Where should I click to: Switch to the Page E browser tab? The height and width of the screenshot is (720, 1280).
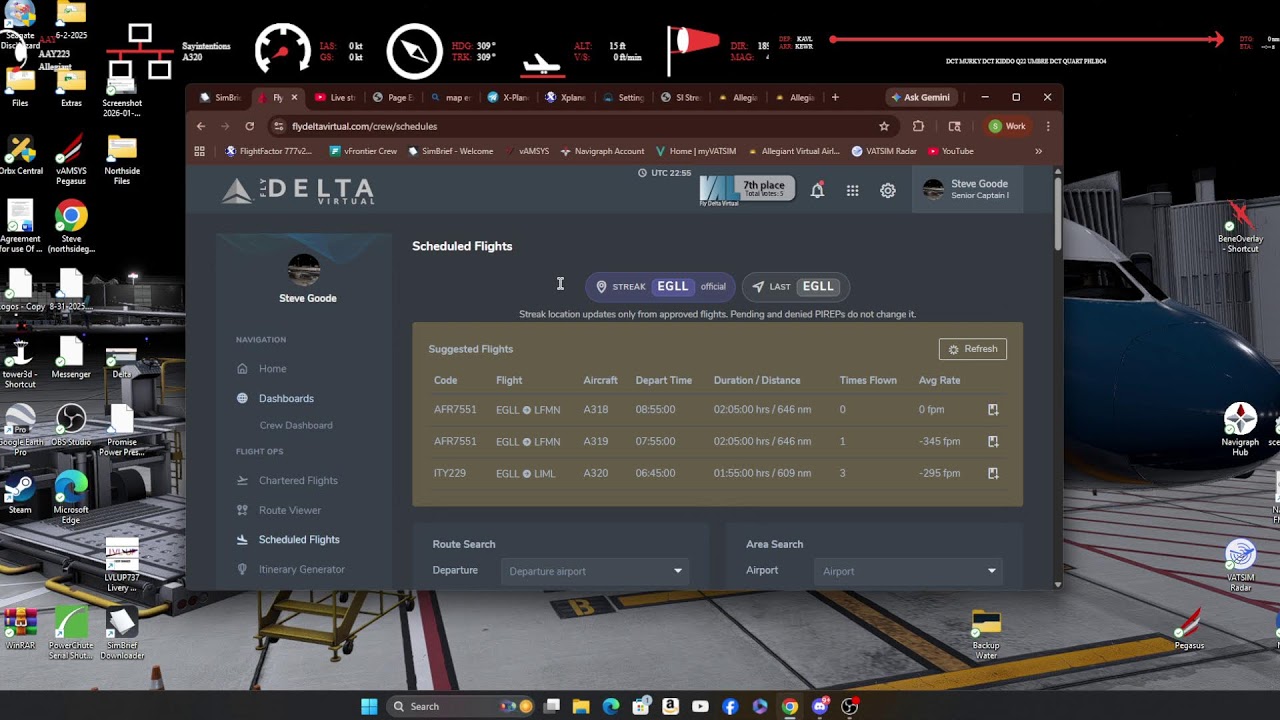tap(393, 97)
